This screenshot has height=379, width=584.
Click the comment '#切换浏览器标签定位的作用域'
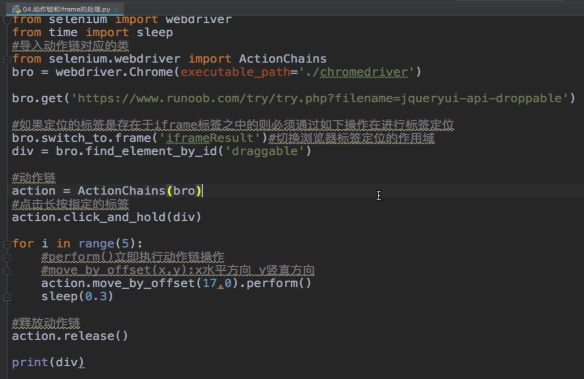point(352,138)
